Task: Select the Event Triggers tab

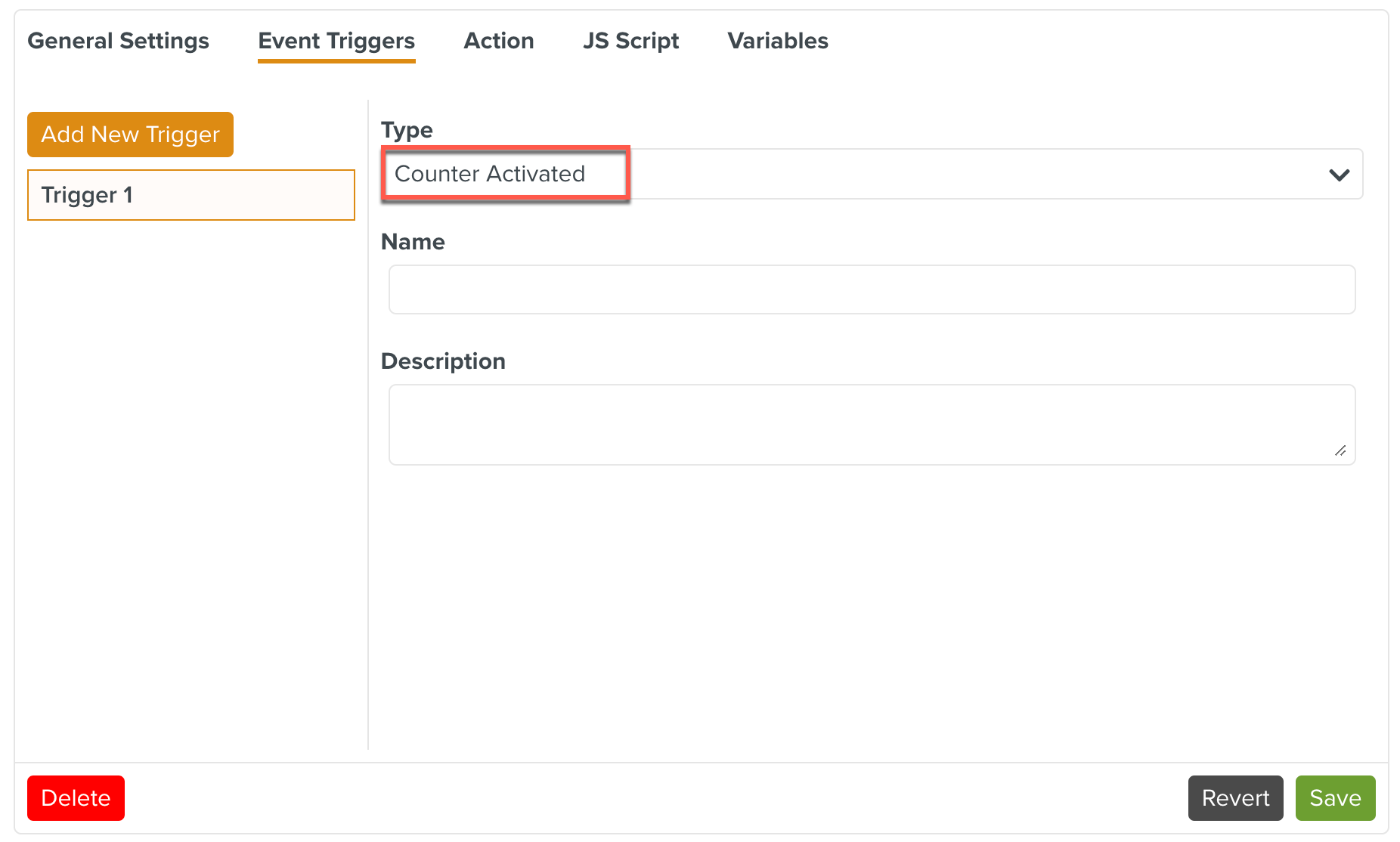Action: click(336, 41)
